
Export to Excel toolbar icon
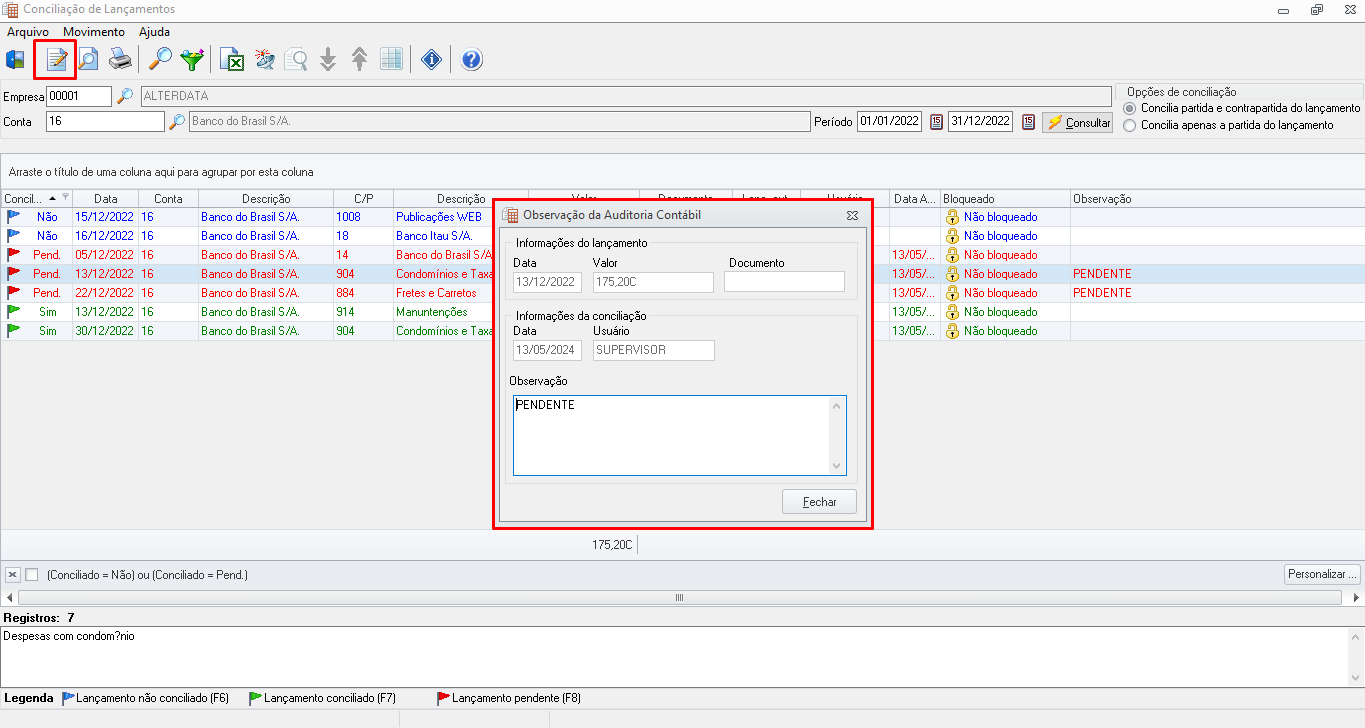pyautogui.click(x=232, y=60)
